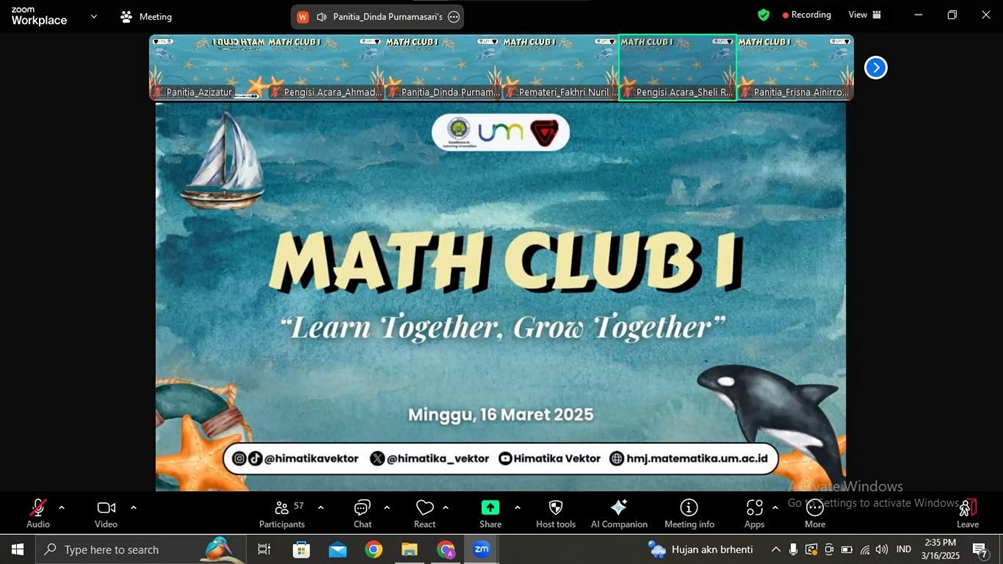Viewport: 1003px width, 564px height.
Task: Expand the arrow next to Chat
Action: (x=386, y=508)
